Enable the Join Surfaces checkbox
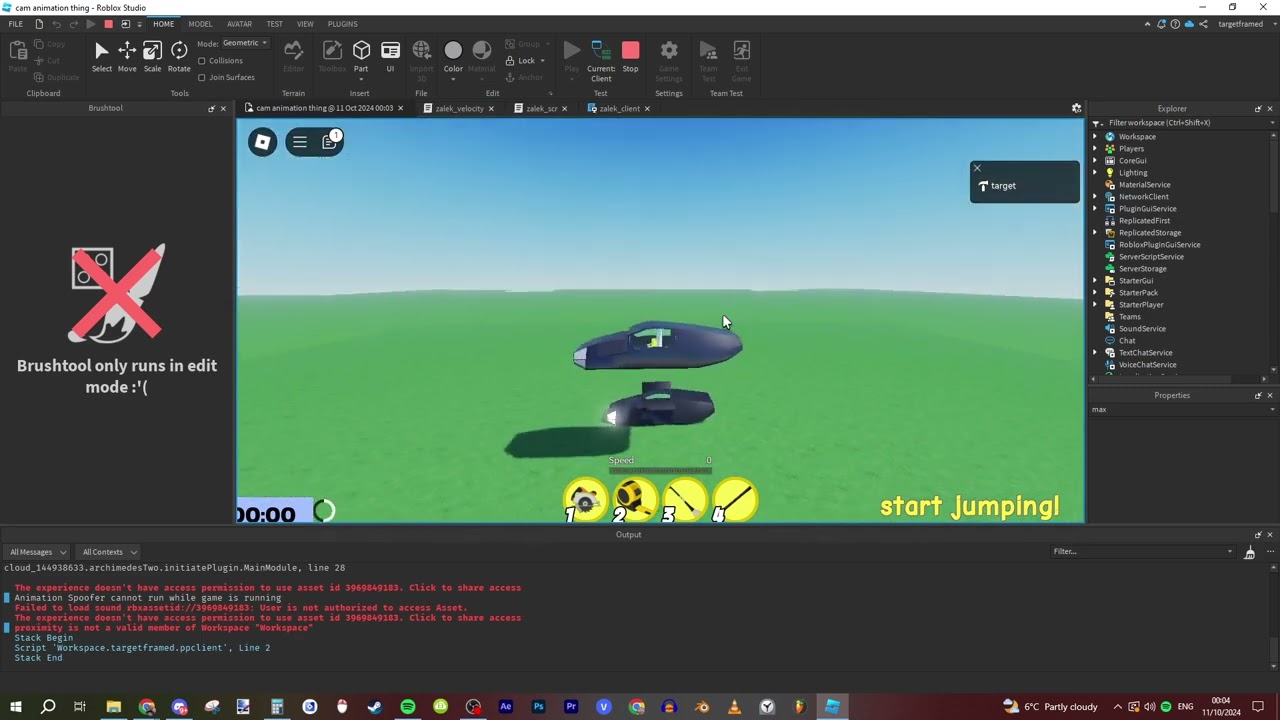Image resolution: width=1280 pixels, height=720 pixels. click(202, 77)
